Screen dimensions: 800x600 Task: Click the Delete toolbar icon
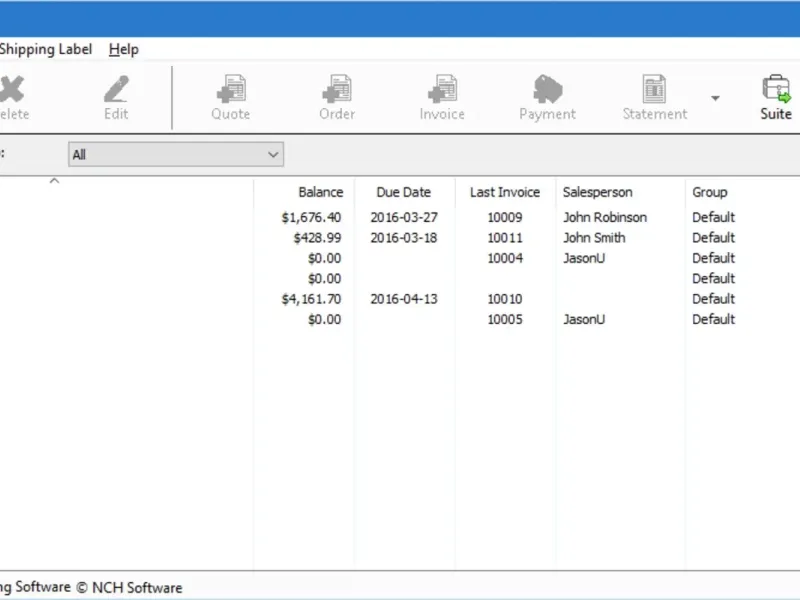coord(12,89)
